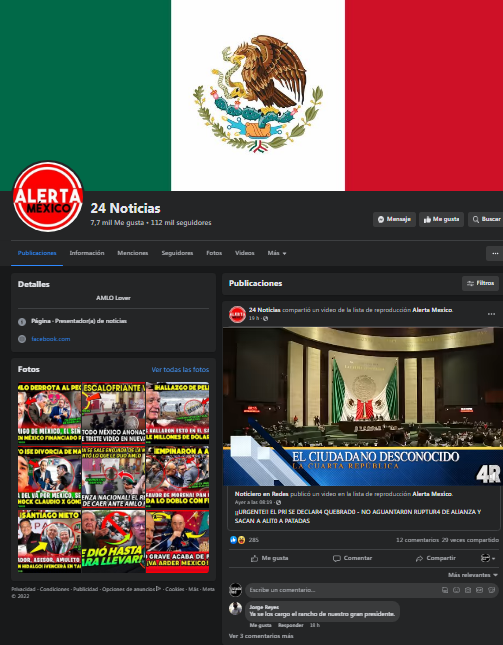Expand Ver 3 comentarios más
The width and height of the screenshot is (503, 645).
coord(261,636)
